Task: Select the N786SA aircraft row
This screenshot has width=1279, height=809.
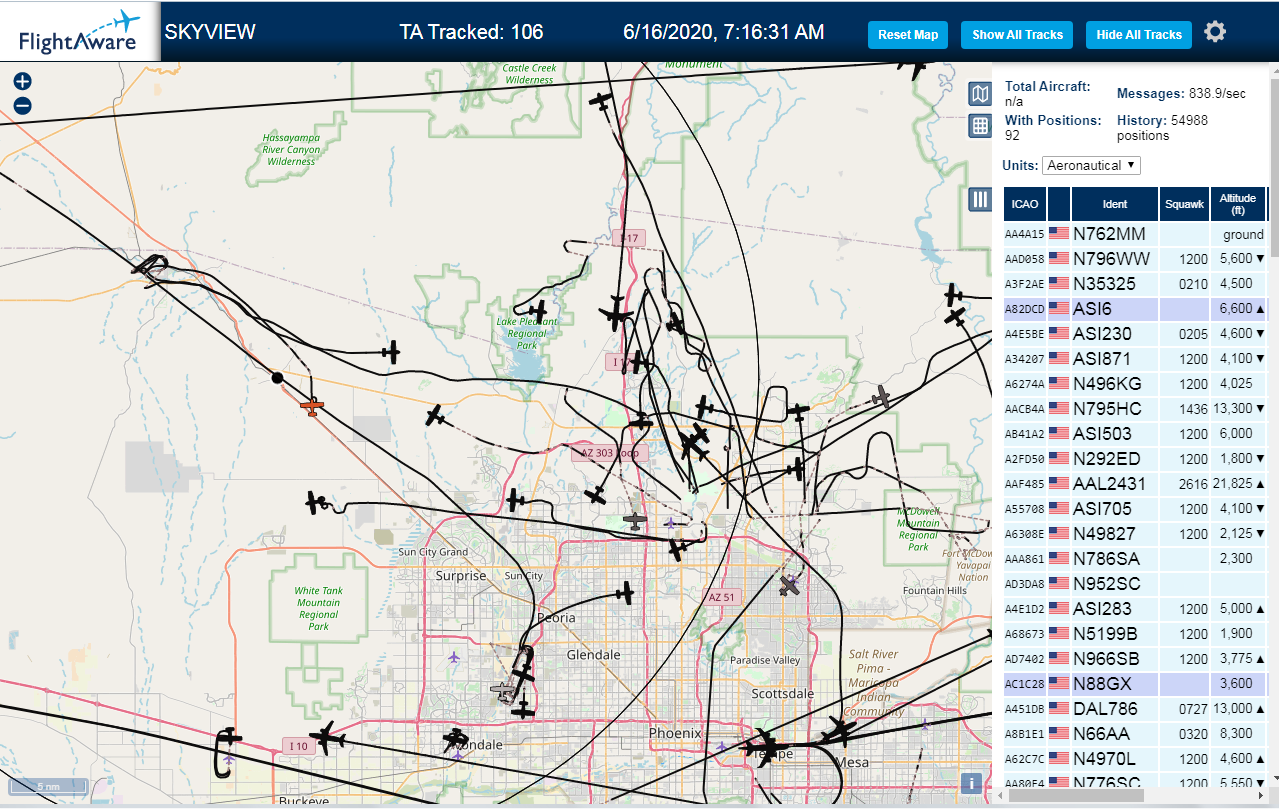Action: (1136, 559)
